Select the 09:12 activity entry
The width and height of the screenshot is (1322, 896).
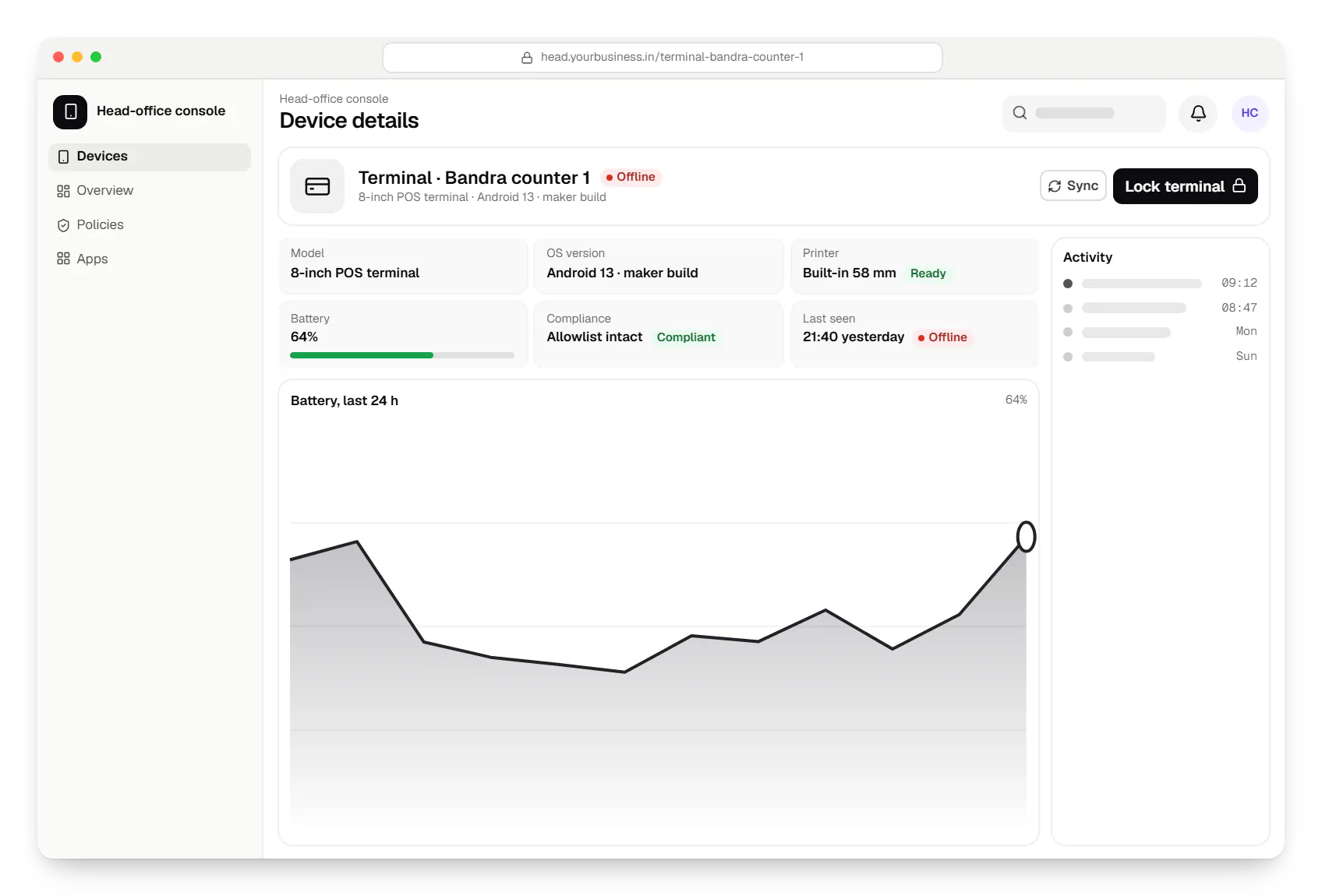tap(1160, 284)
